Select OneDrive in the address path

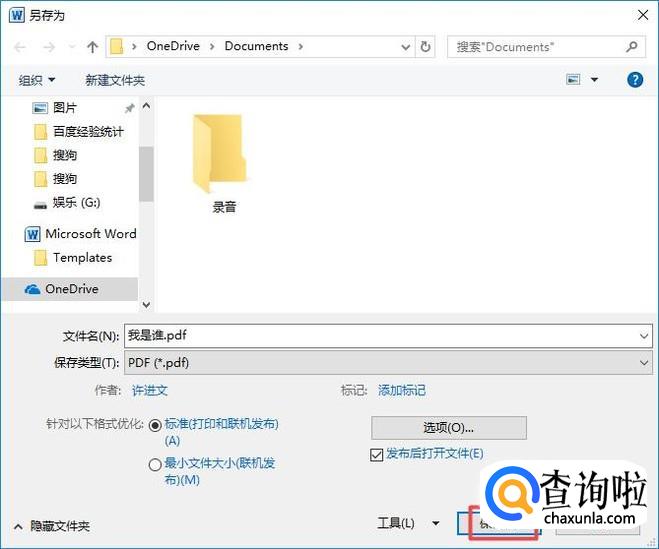[173, 46]
